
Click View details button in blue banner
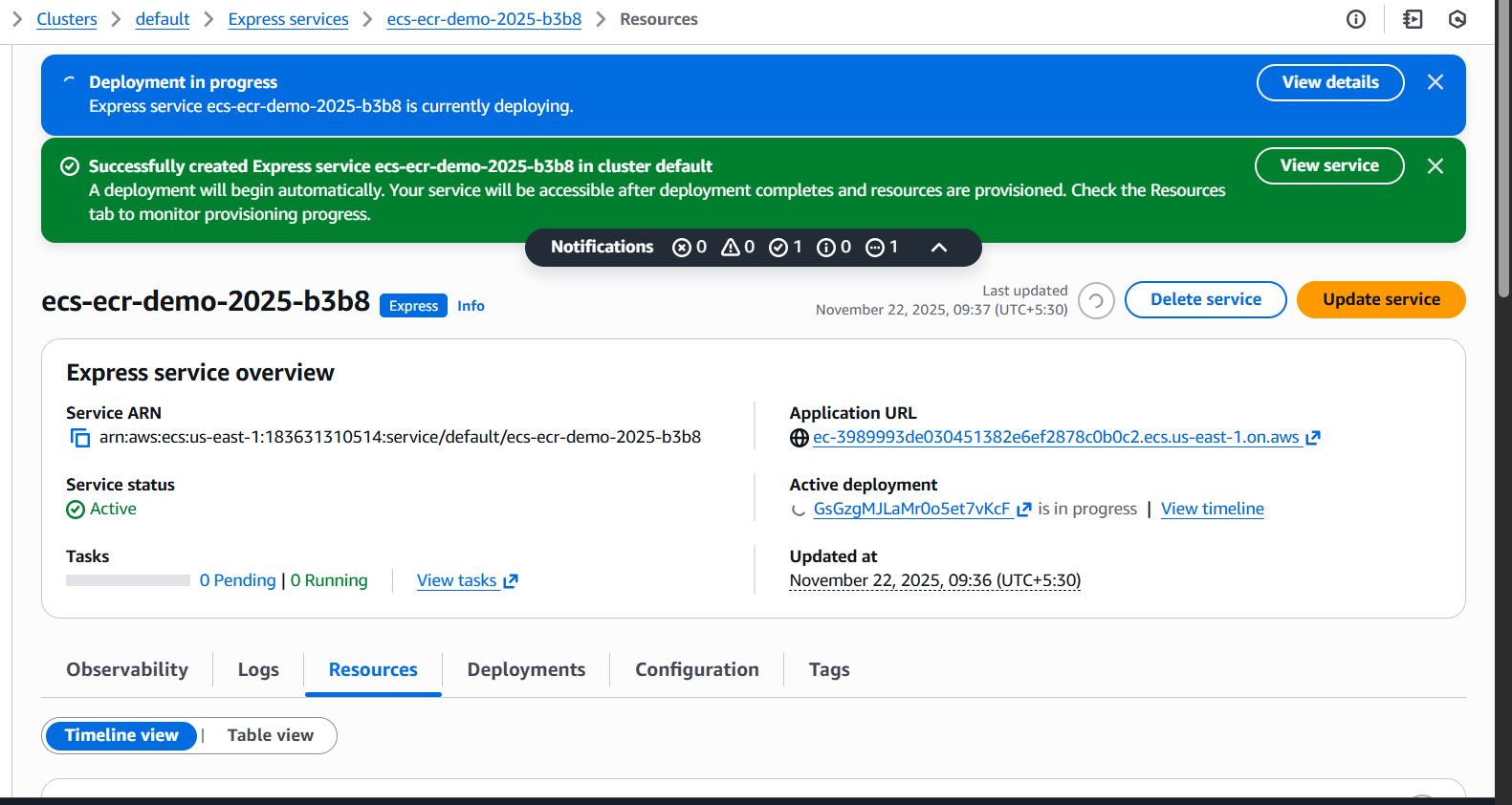click(x=1330, y=82)
